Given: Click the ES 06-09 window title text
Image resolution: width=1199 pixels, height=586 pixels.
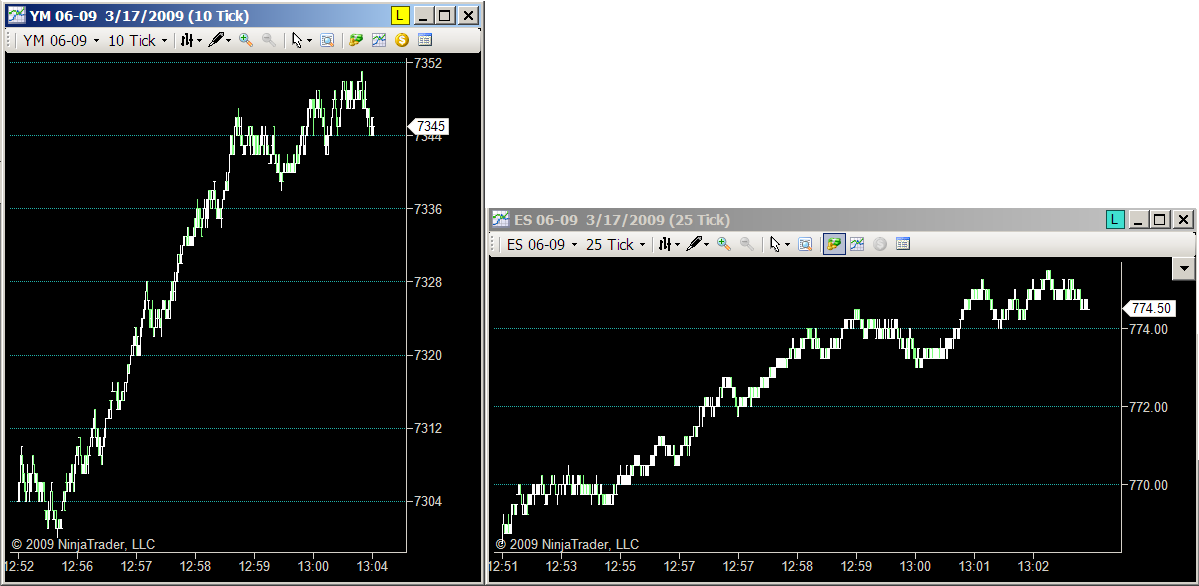Looking at the screenshot, I should (x=622, y=220).
